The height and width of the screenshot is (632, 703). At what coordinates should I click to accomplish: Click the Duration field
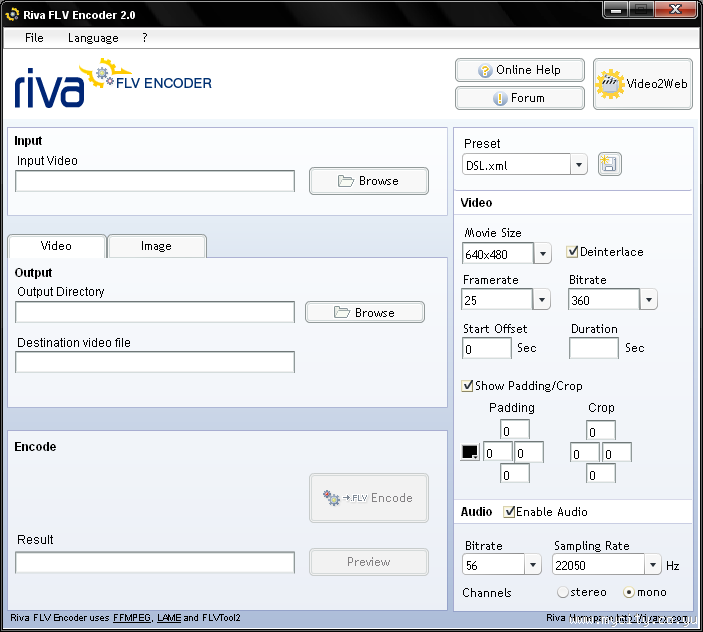pyautogui.click(x=594, y=348)
